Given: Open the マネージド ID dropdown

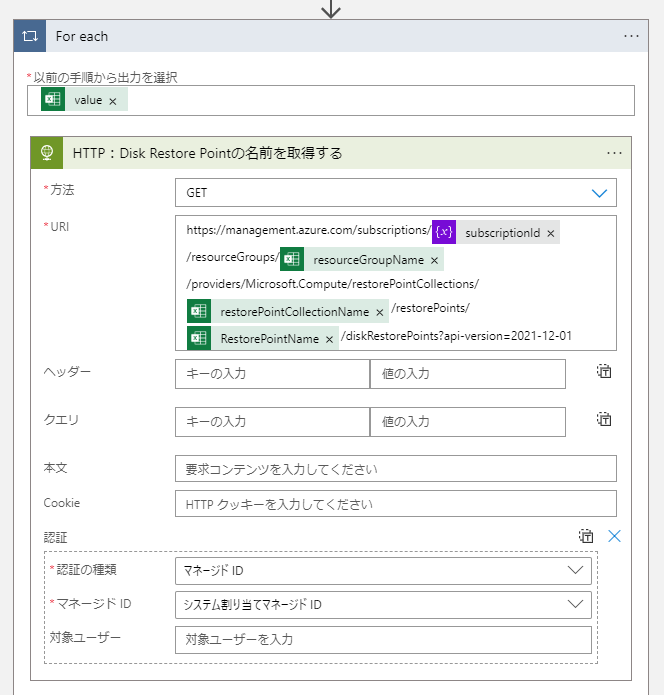Looking at the screenshot, I should (x=383, y=605).
